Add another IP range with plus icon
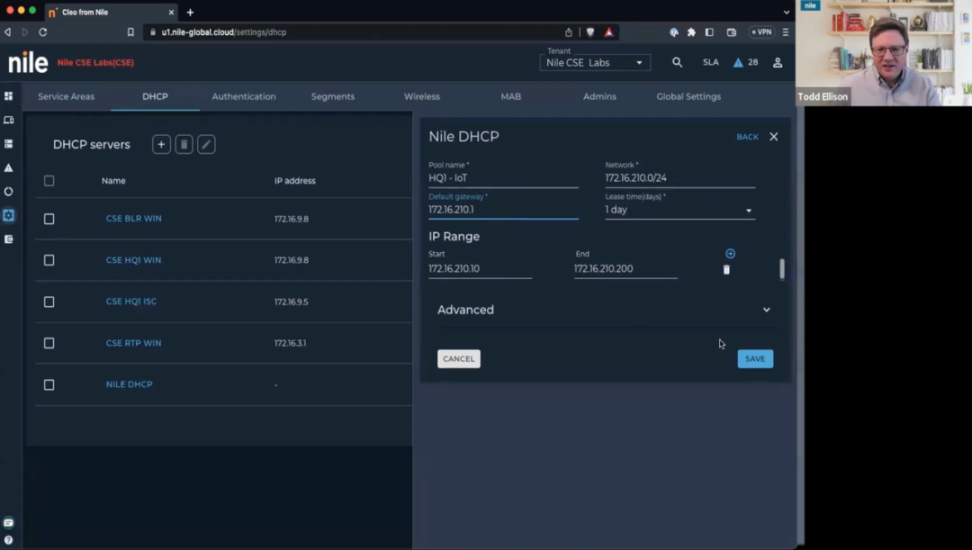Viewport: 972px width, 550px height. coord(730,254)
